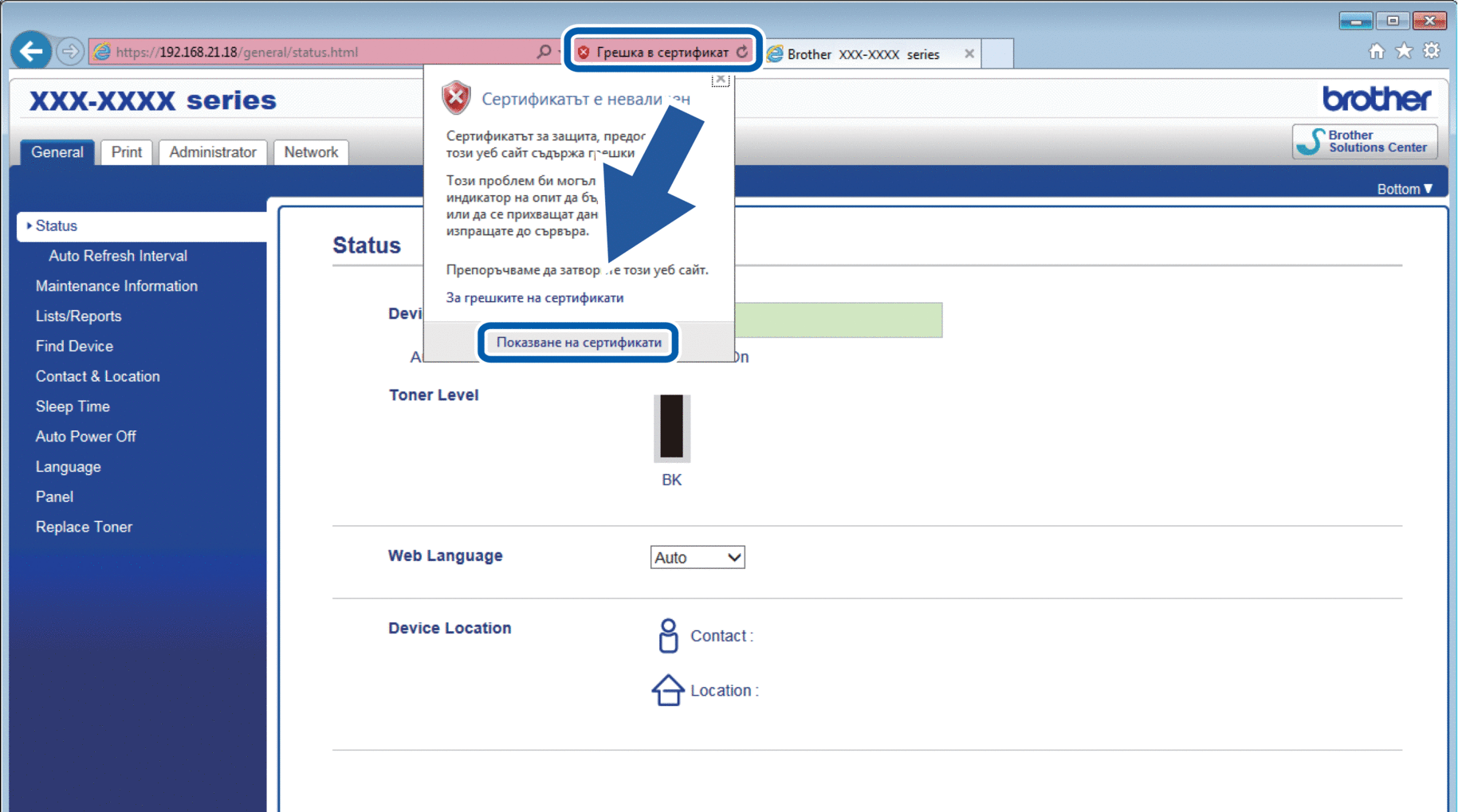Open За грешките на сертификати link
Viewport: 1458px width, 812px height.
(535, 298)
